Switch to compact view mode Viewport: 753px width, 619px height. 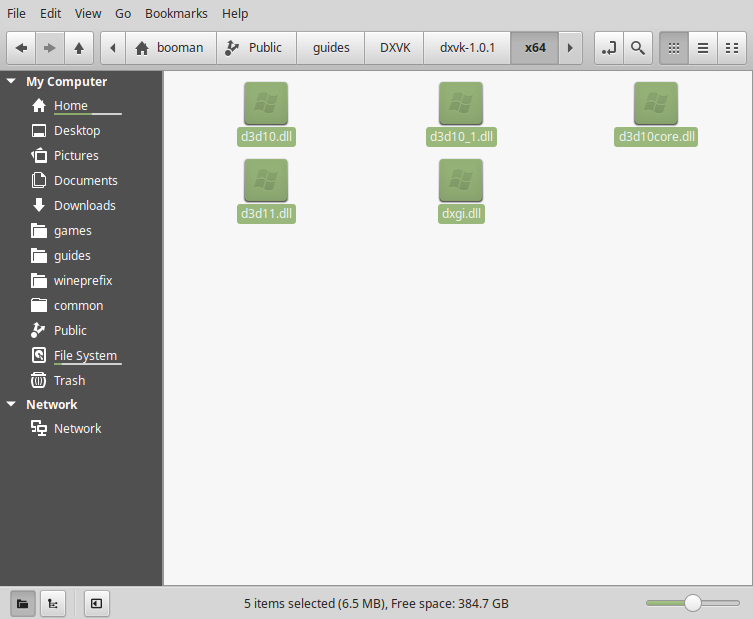tap(732, 48)
